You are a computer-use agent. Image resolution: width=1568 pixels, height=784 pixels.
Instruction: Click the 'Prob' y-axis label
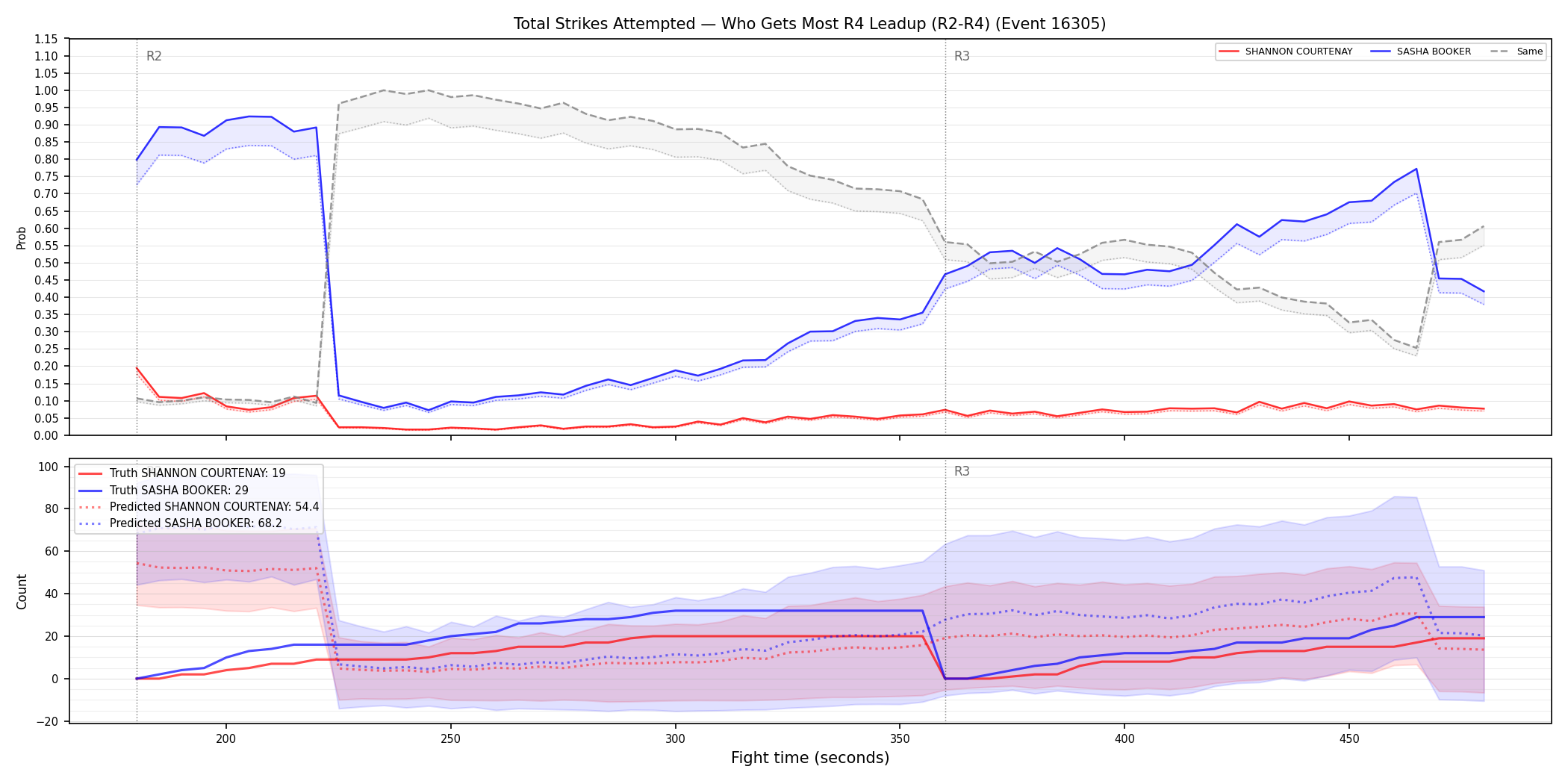point(22,237)
